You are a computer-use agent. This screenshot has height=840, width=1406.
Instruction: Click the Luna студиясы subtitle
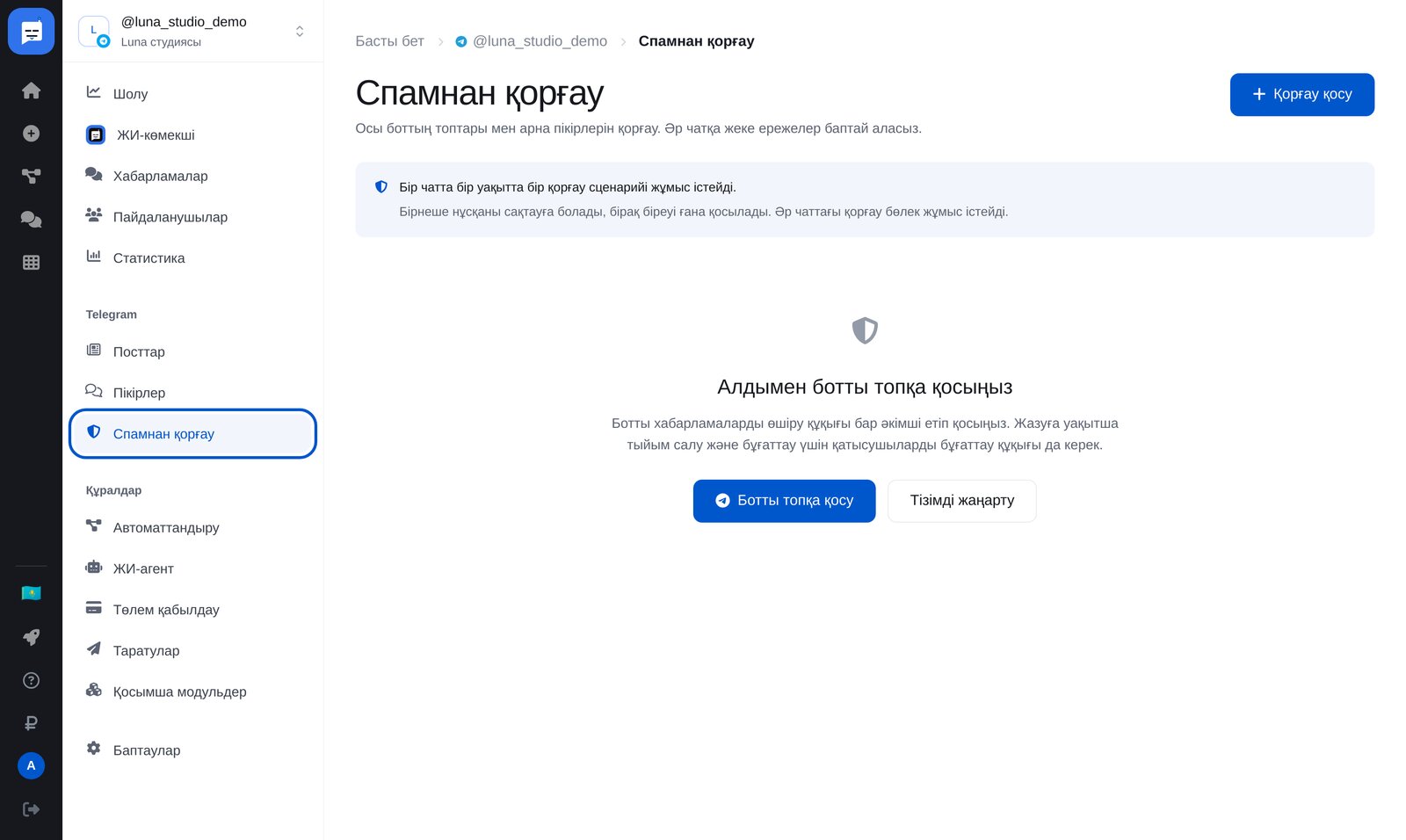[161, 42]
